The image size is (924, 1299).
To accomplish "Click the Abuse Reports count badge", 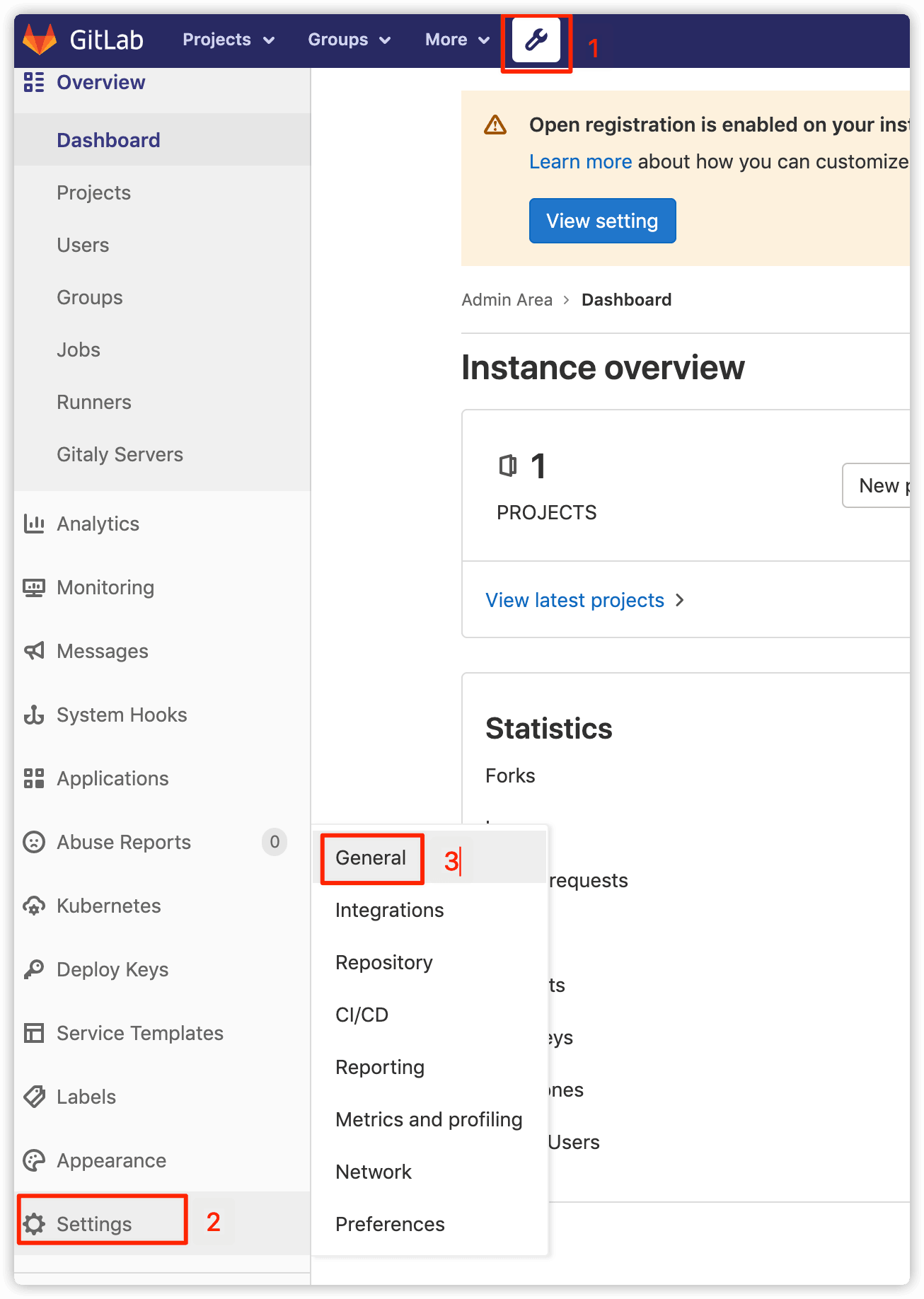I will pyautogui.click(x=275, y=842).
